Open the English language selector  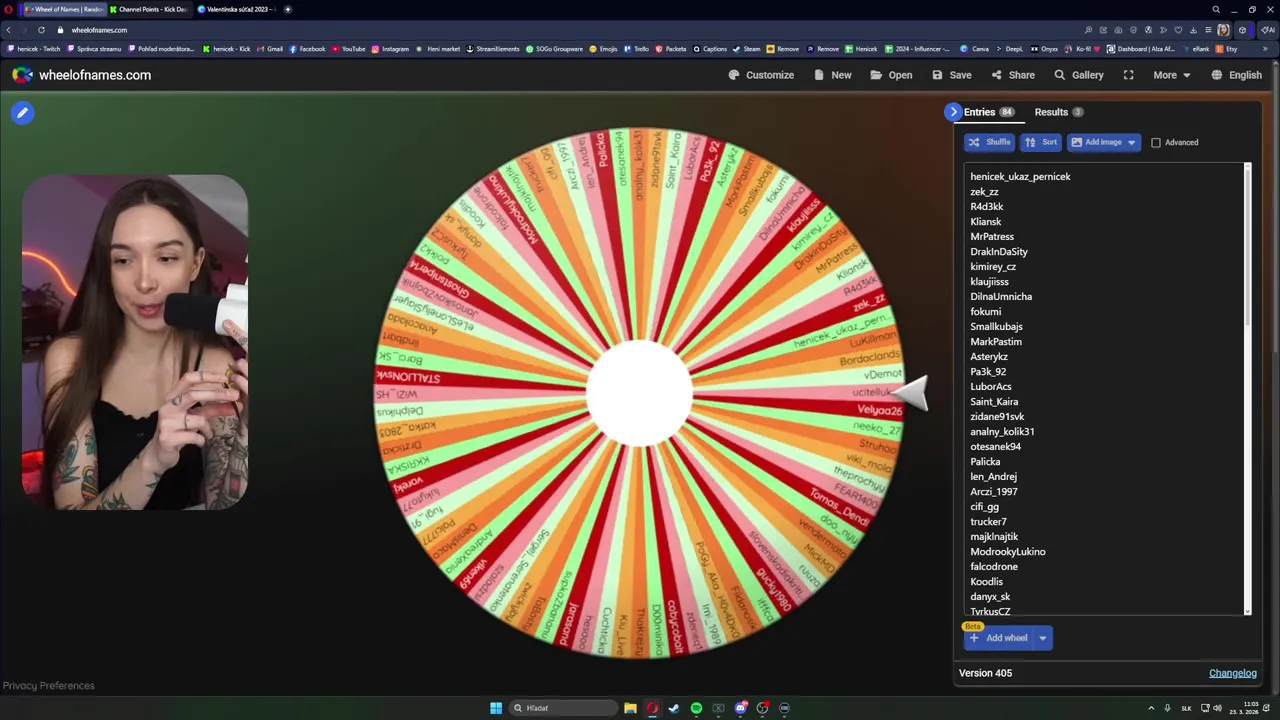pyautogui.click(x=1236, y=75)
